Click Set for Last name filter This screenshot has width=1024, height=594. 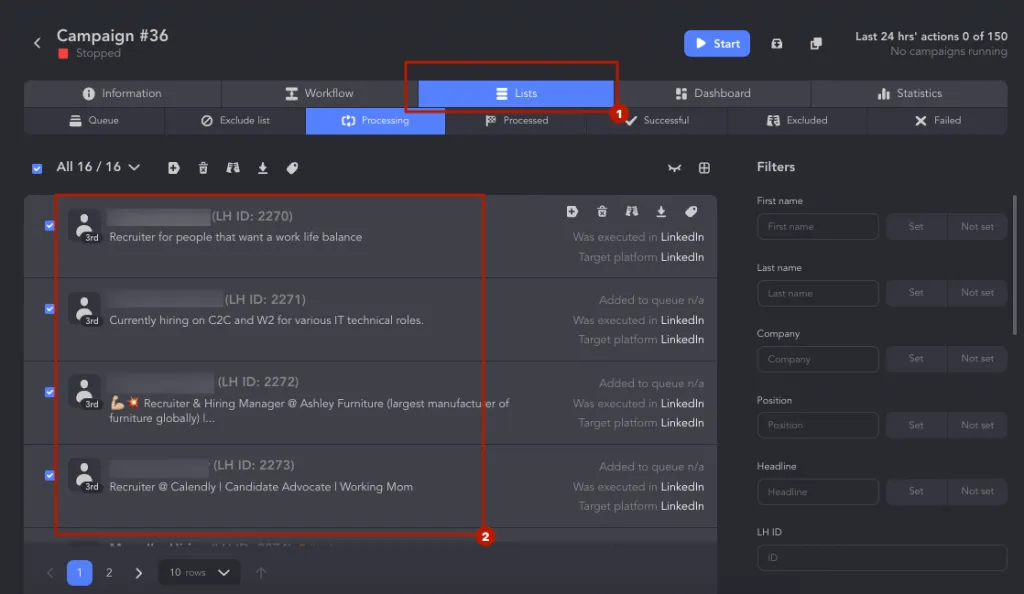point(916,293)
